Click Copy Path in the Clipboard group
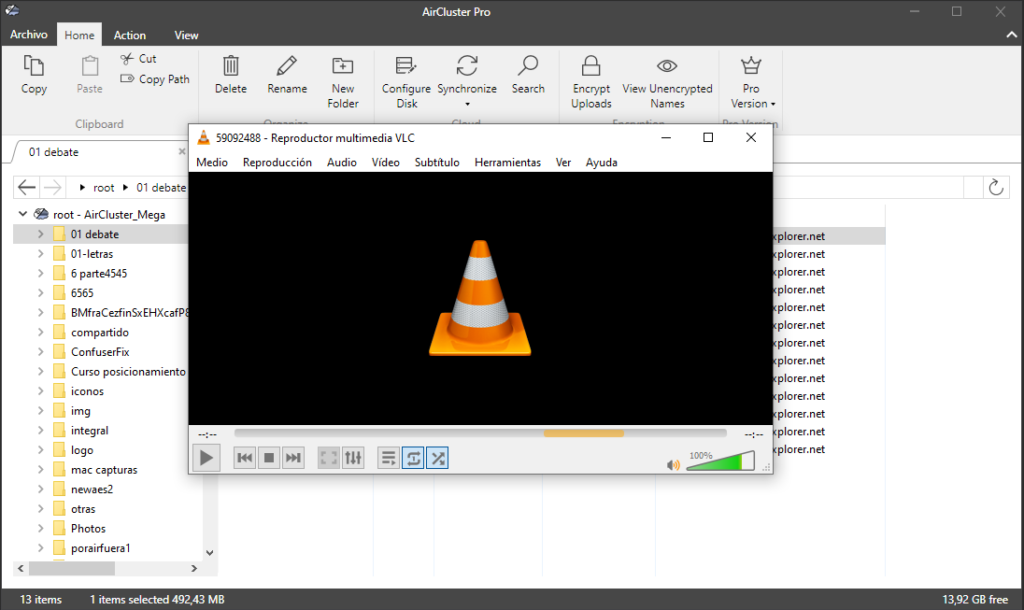The image size is (1024, 610). 155,79
